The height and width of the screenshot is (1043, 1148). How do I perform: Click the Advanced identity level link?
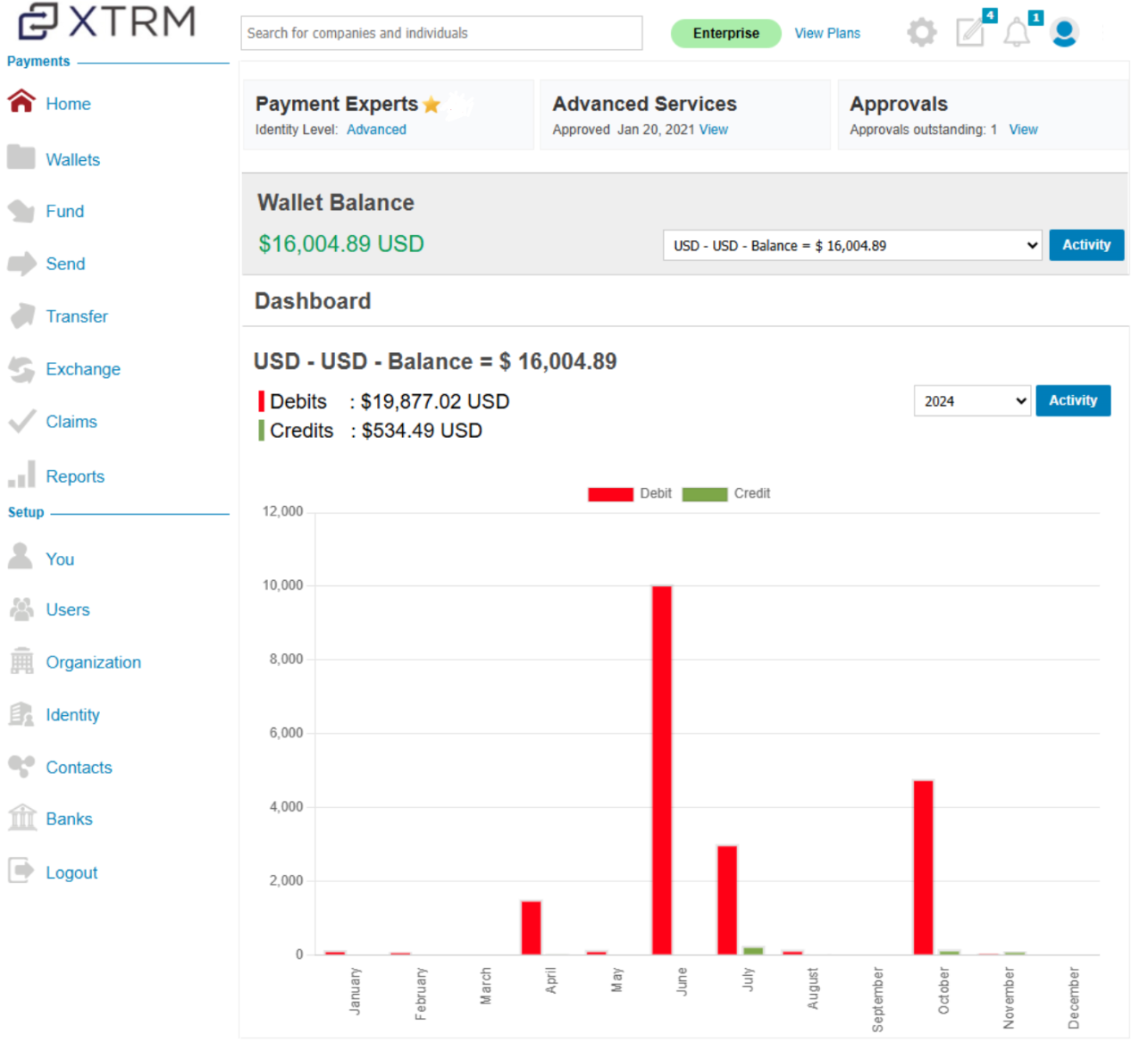coord(376,130)
